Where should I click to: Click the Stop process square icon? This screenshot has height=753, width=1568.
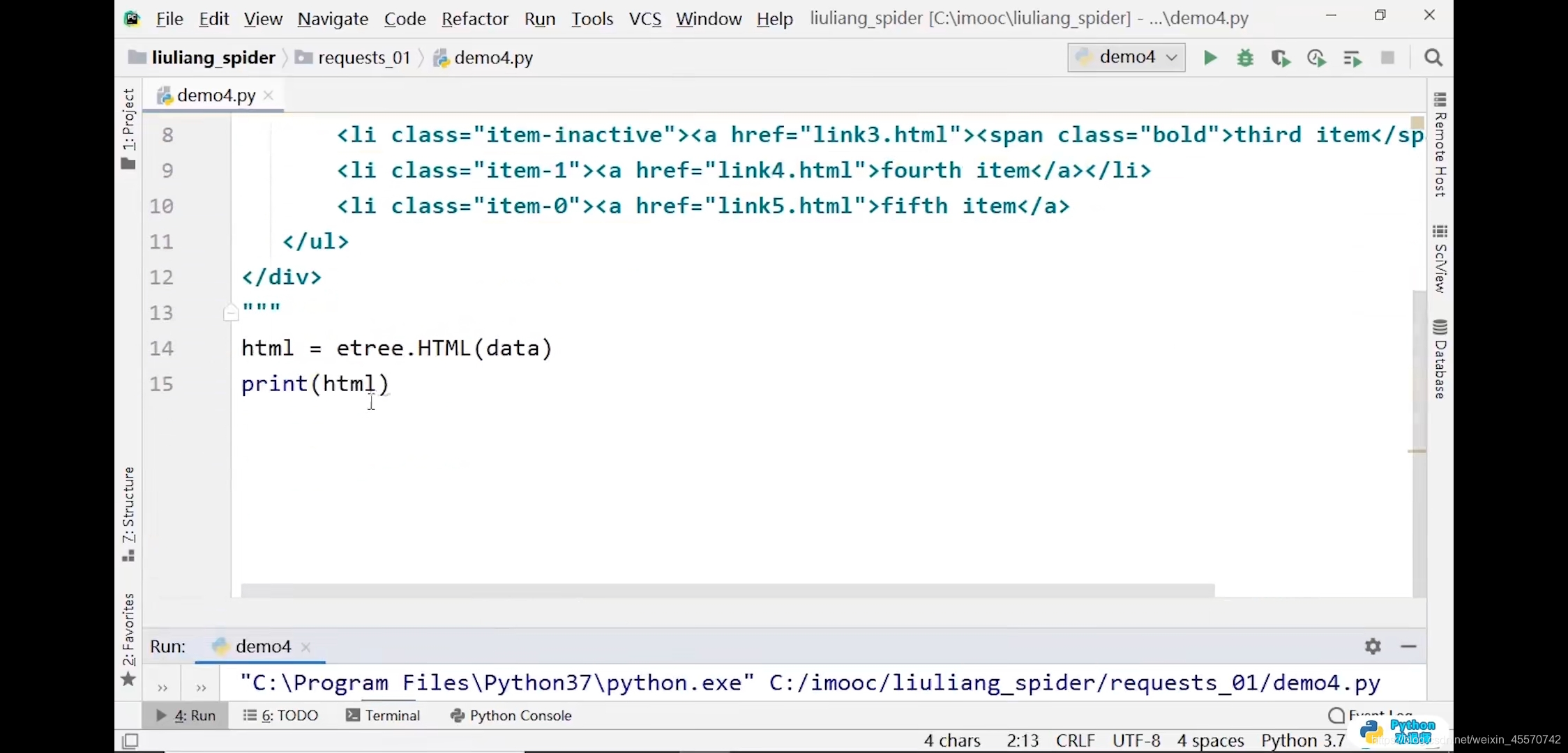tap(1387, 58)
